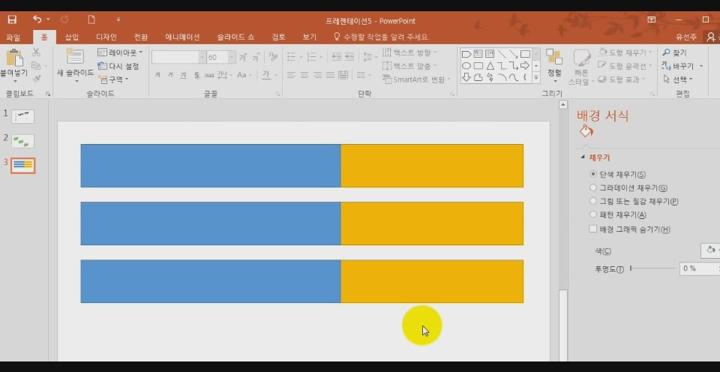Viewport: 720px width, 372px height.
Task: Switch to the Review (검토) tab
Action: (x=278, y=37)
